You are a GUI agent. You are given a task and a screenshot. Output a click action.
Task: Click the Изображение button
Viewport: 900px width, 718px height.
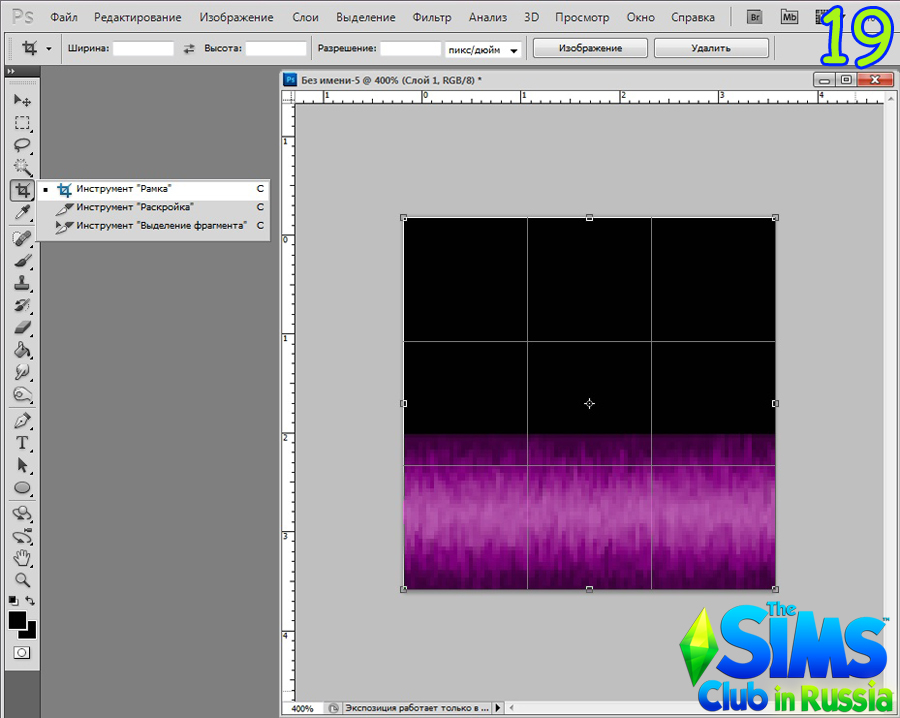click(x=590, y=48)
